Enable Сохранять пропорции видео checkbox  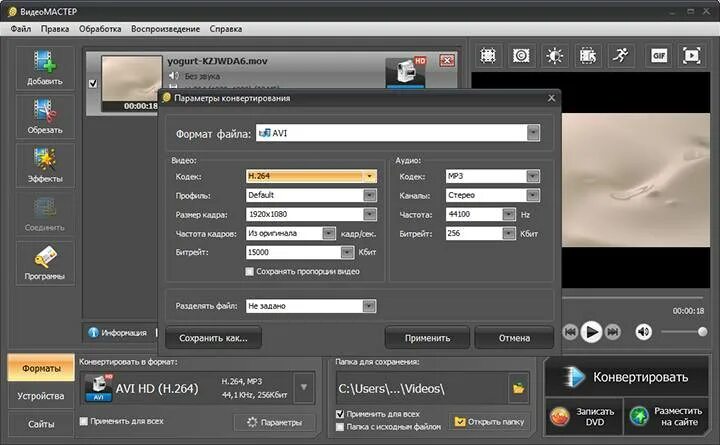click(x=249, y=271)
